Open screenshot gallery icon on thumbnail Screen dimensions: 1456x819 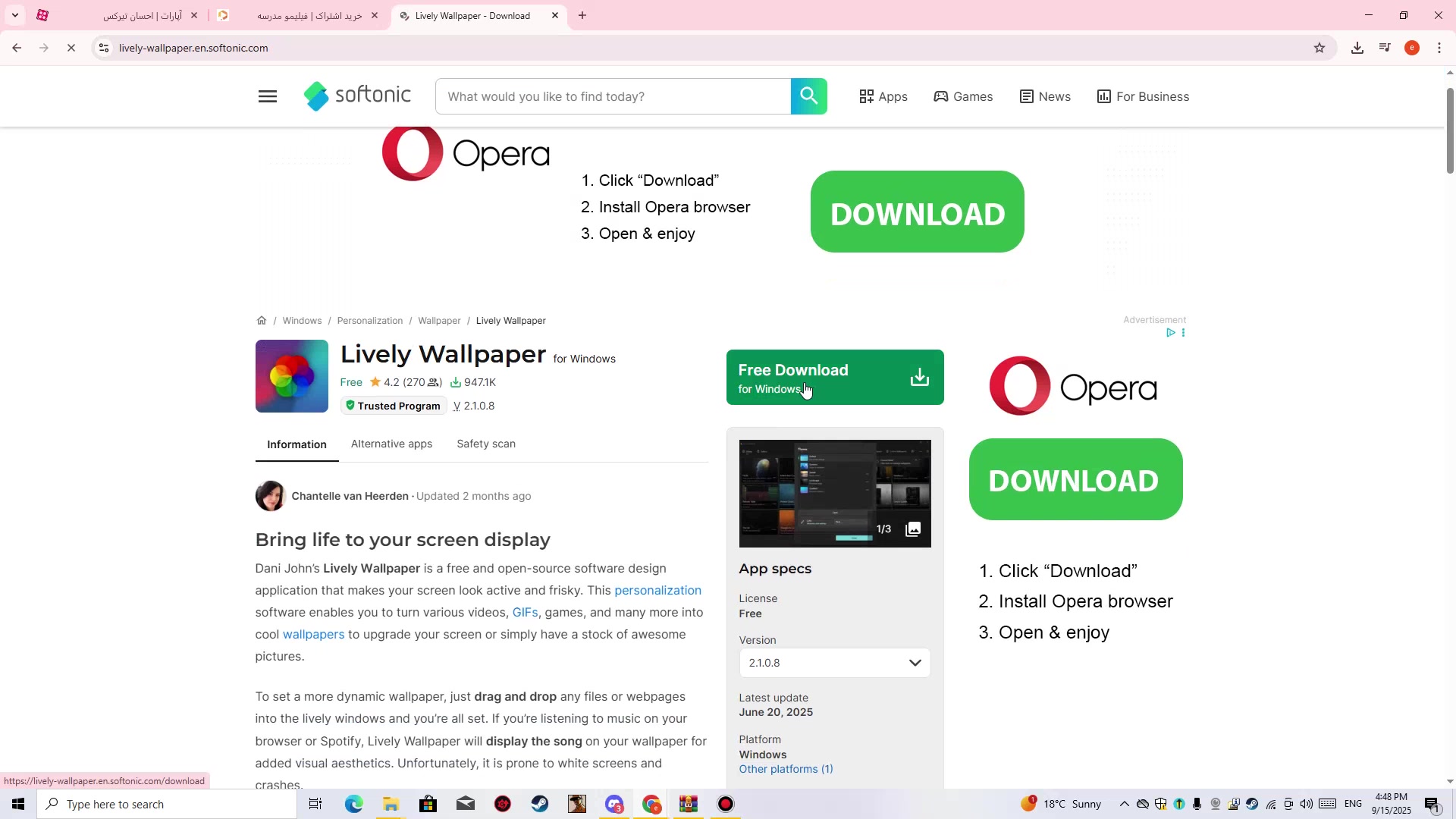(913, 529)
